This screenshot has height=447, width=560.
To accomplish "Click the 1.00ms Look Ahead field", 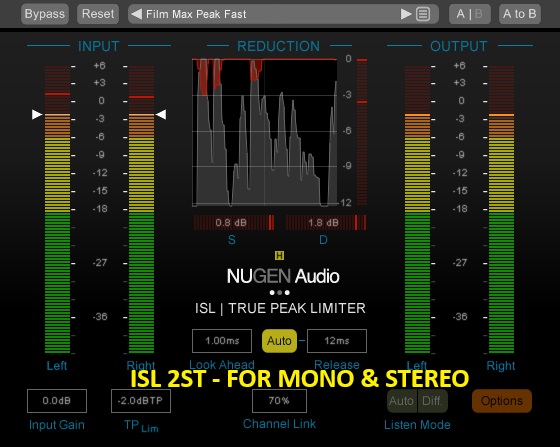I will (x=222, y=341).
